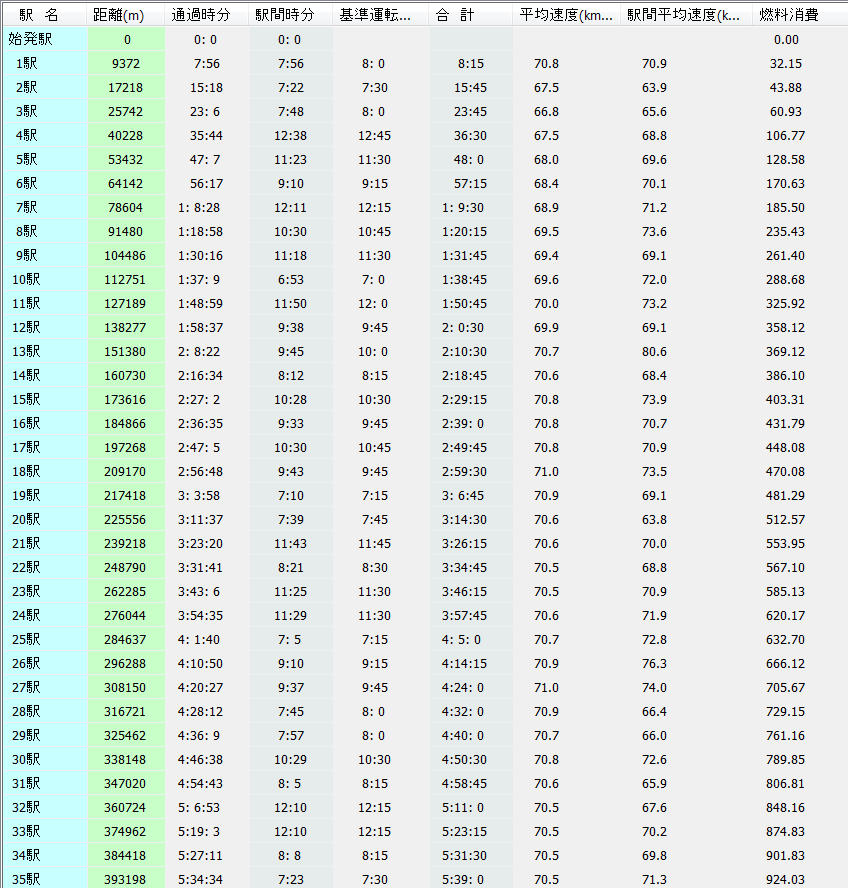
Task: Click the 燃料消費 column header
Action: click(800, 15)
